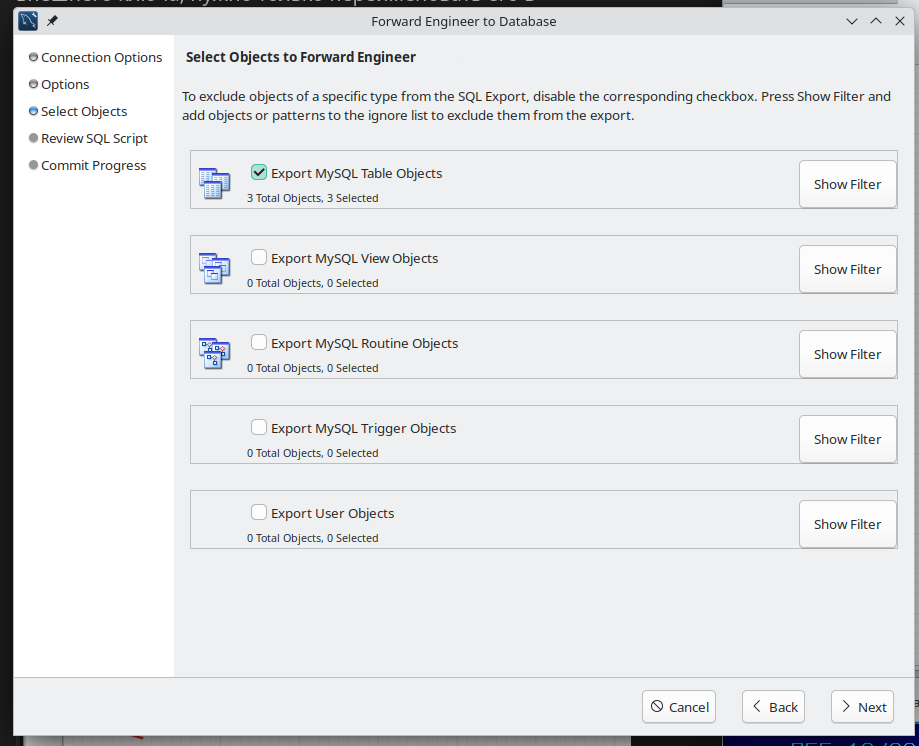Show Filter for MySQL Table Objects
This screenshot has height=746, width=919.
tap(847, 184)
